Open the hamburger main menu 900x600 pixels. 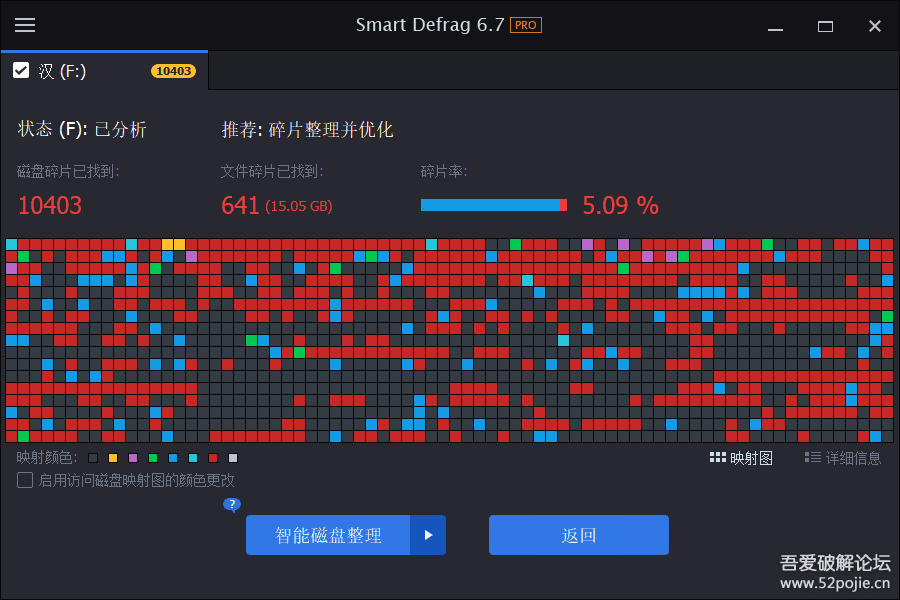(25, 25)
